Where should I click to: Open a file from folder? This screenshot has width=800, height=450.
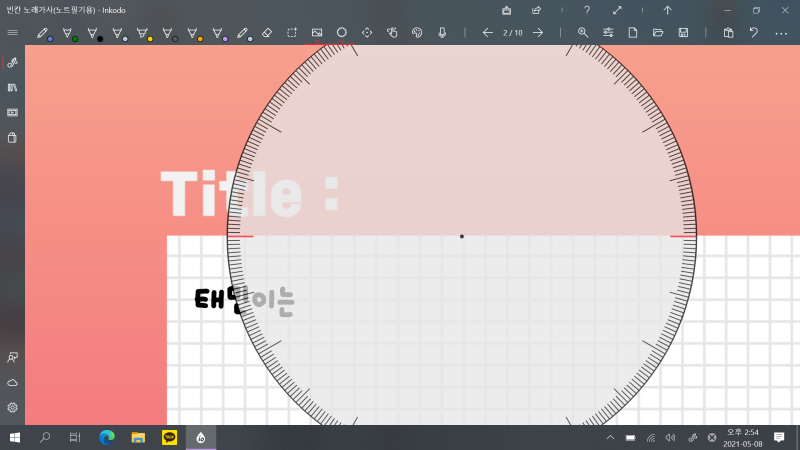pos(658,33)
